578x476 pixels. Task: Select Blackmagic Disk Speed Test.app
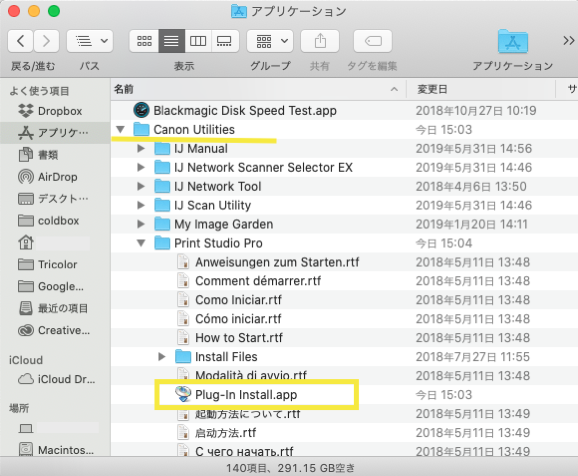(245, 111)
